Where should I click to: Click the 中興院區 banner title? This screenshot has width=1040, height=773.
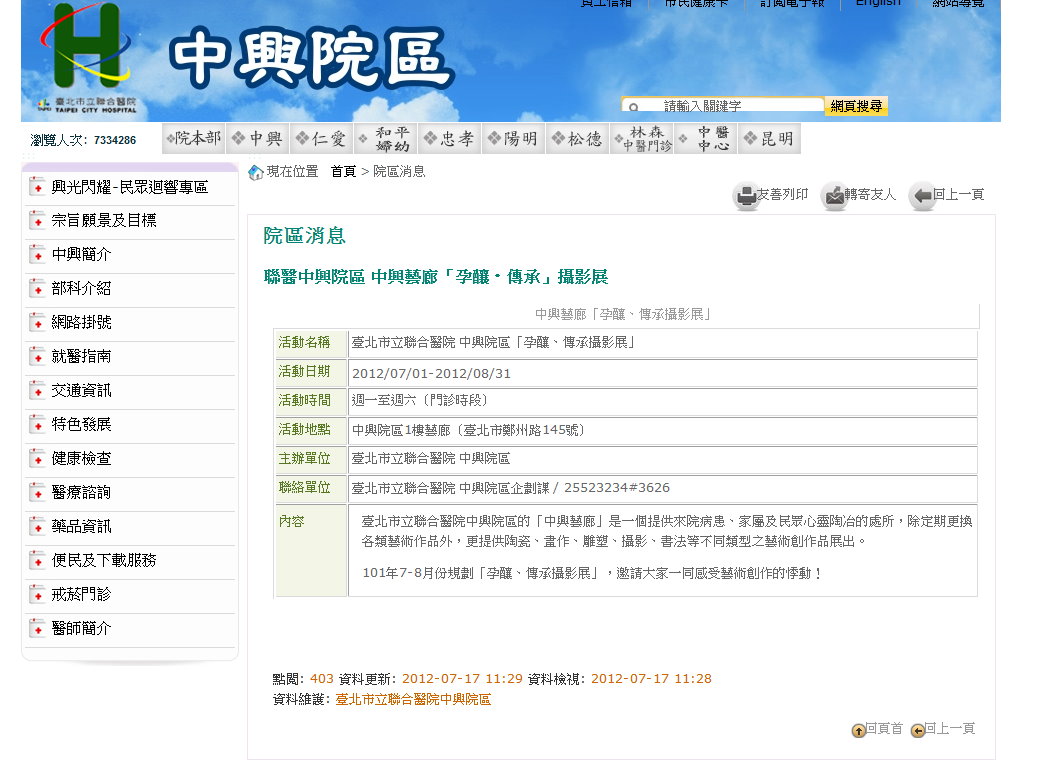(x=311, y=59)
